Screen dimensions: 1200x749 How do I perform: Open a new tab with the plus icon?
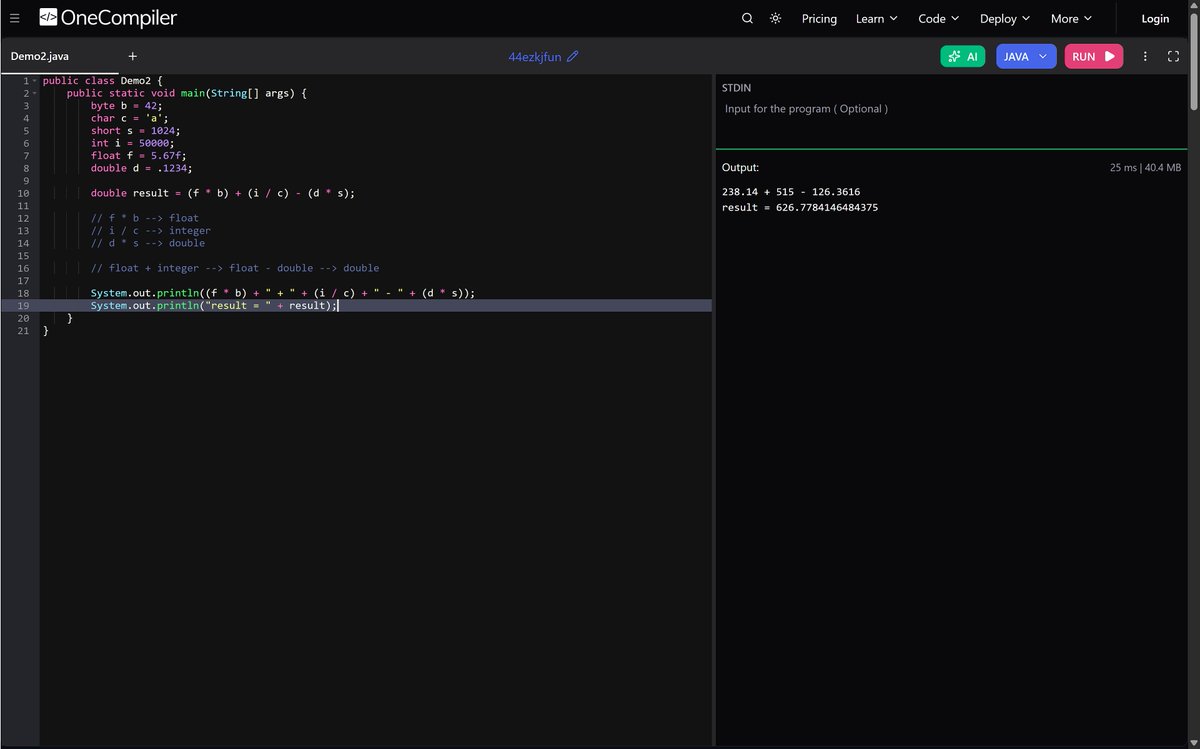click(132, 56)
